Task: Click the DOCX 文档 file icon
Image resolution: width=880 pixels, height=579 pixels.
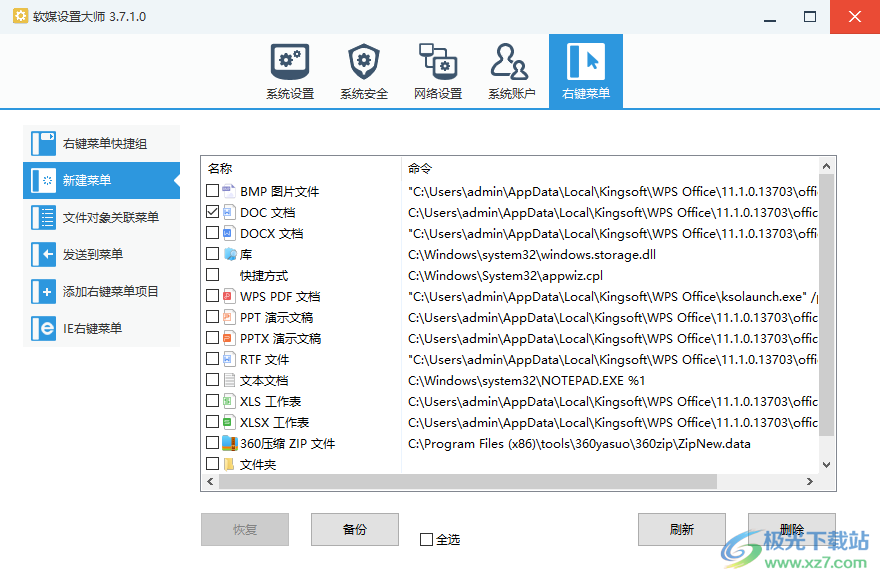Action: pyautogui.click(x=229, y=233)
